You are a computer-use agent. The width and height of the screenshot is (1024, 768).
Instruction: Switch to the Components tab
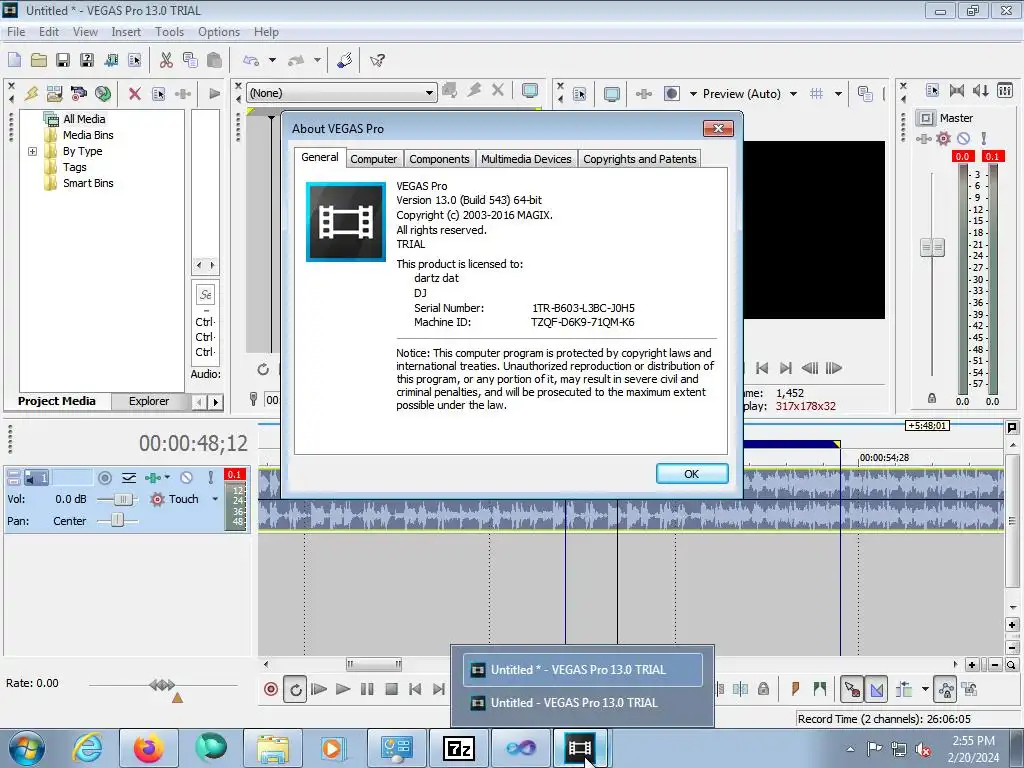pos(439,159)
